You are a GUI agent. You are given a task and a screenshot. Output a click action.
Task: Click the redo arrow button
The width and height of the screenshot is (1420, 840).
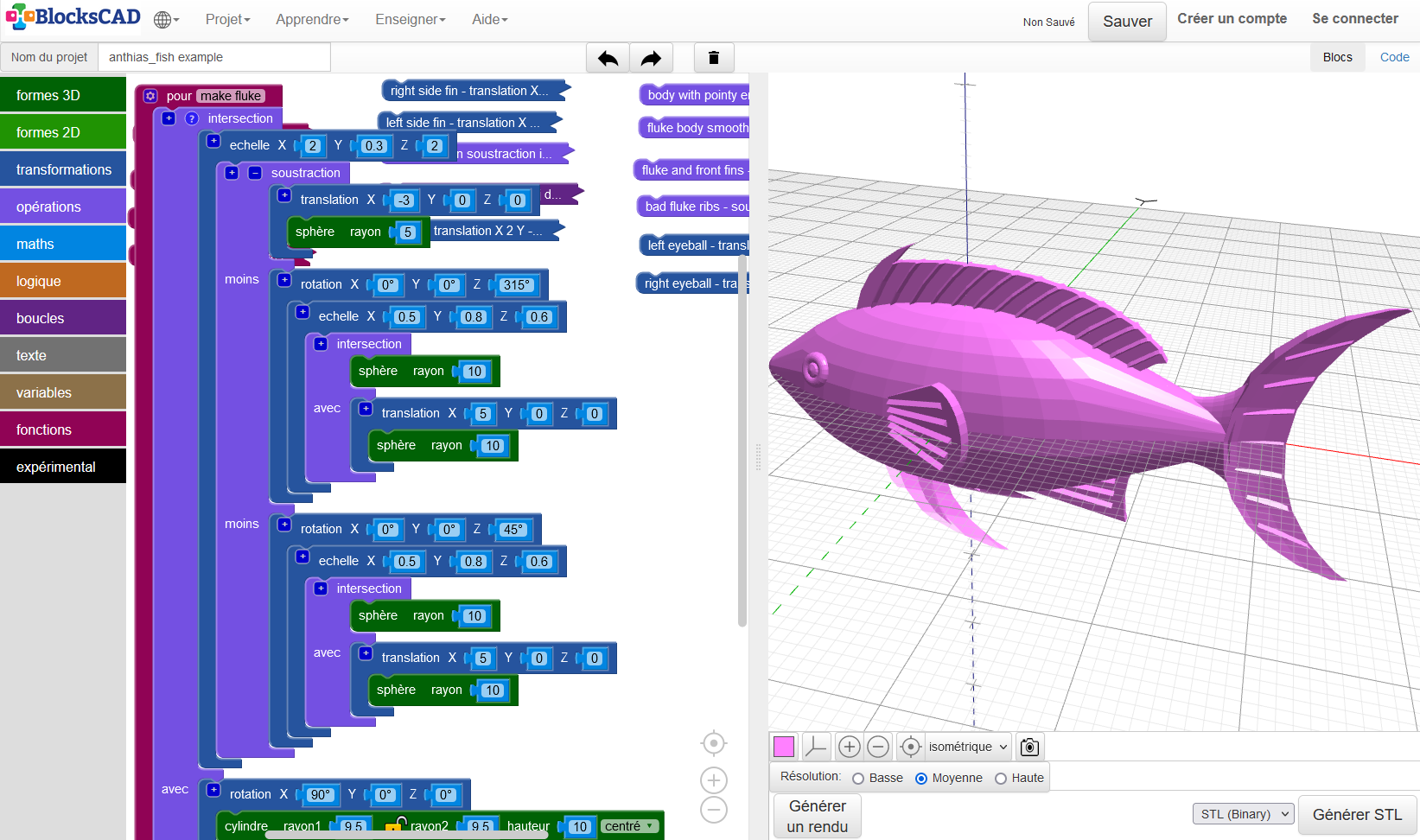pos(651,58)
